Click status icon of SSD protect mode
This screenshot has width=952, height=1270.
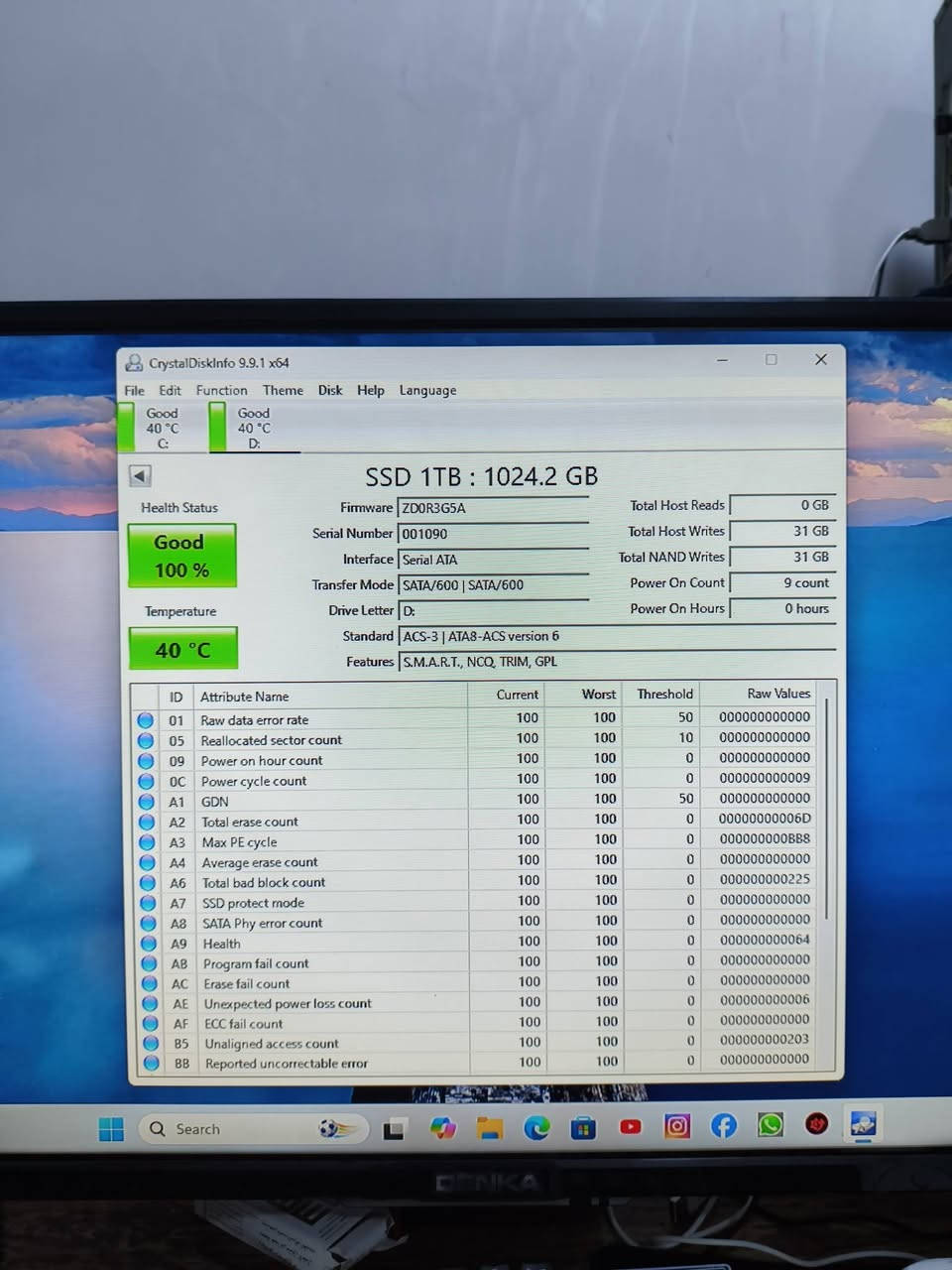(x=148, y=903)
